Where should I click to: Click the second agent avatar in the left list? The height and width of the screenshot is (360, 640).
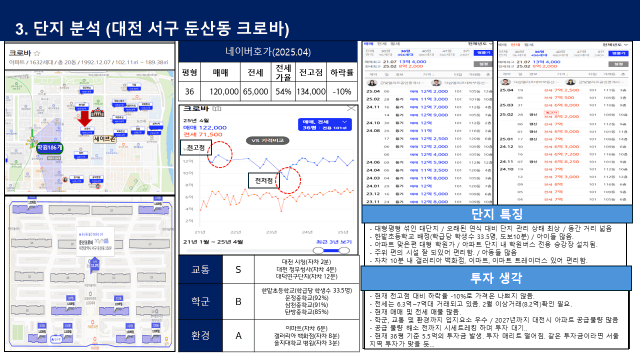(x=436, y=83)
